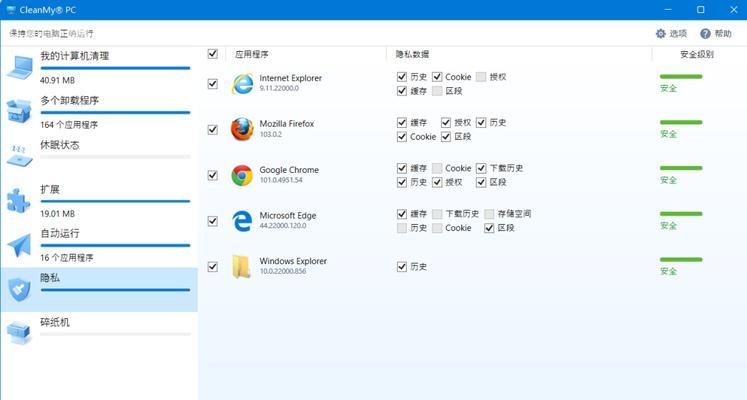Click the 40.91 MB size text
This screenshot has width=747, height=400.
[x=57, y=80]
